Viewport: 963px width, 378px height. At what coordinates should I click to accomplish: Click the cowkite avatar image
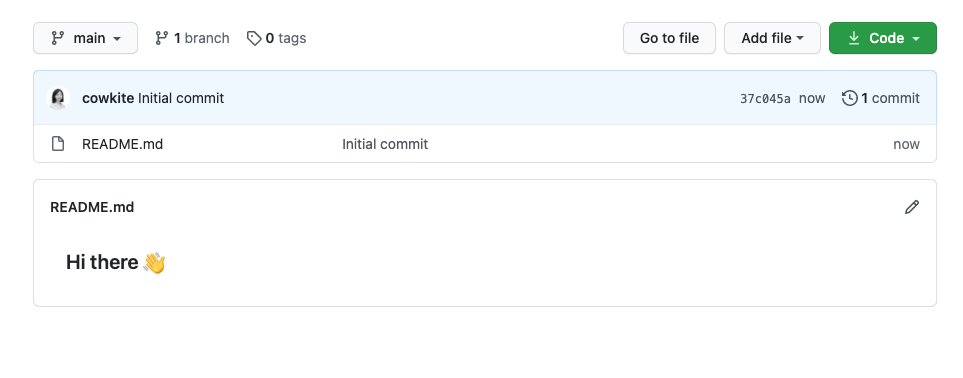[x=58, y=98]
